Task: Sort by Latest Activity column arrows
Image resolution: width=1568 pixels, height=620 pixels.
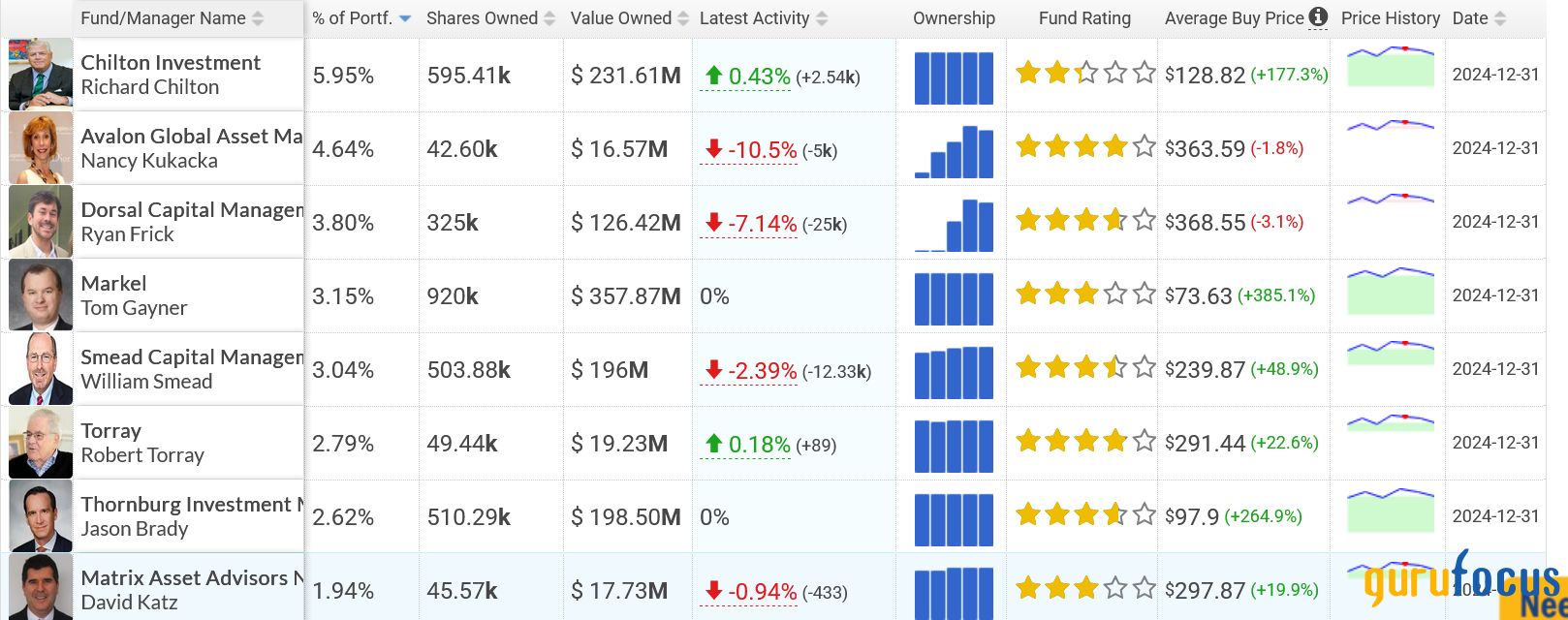Action: [822, 18]
